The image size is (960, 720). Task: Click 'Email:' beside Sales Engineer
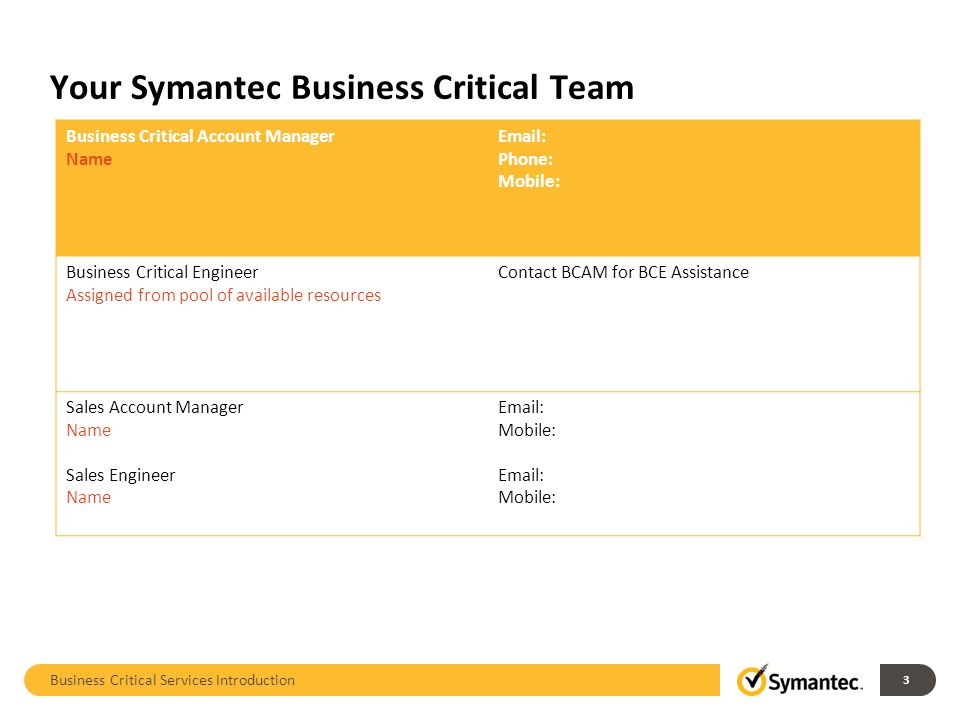click(x=521, y=475)
